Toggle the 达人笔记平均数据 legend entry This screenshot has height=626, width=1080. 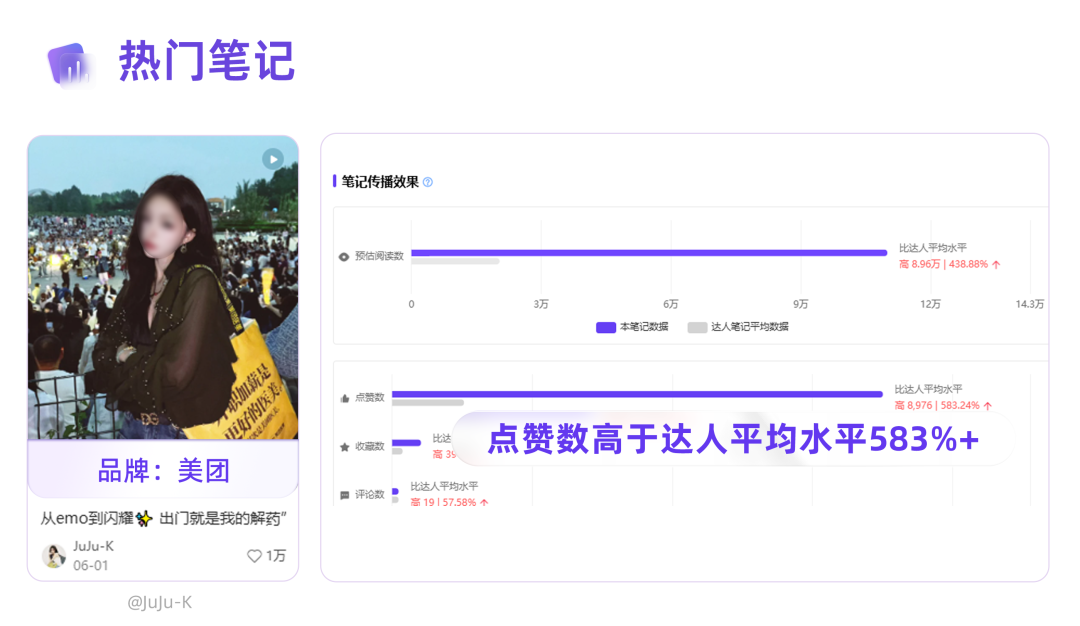pyautogui.click(x=738, y=327)
